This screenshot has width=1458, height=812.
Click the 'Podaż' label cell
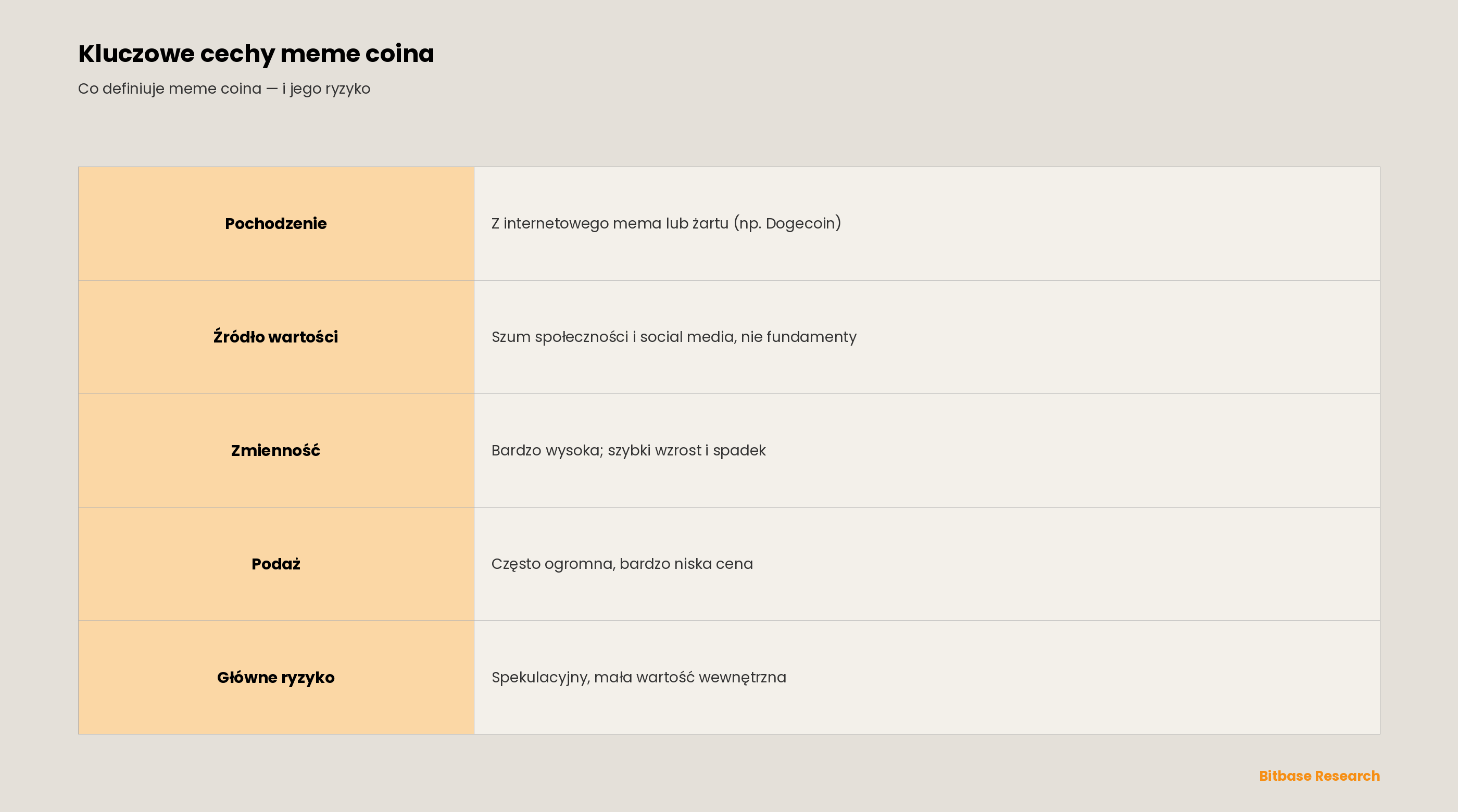tap(276, 564)
